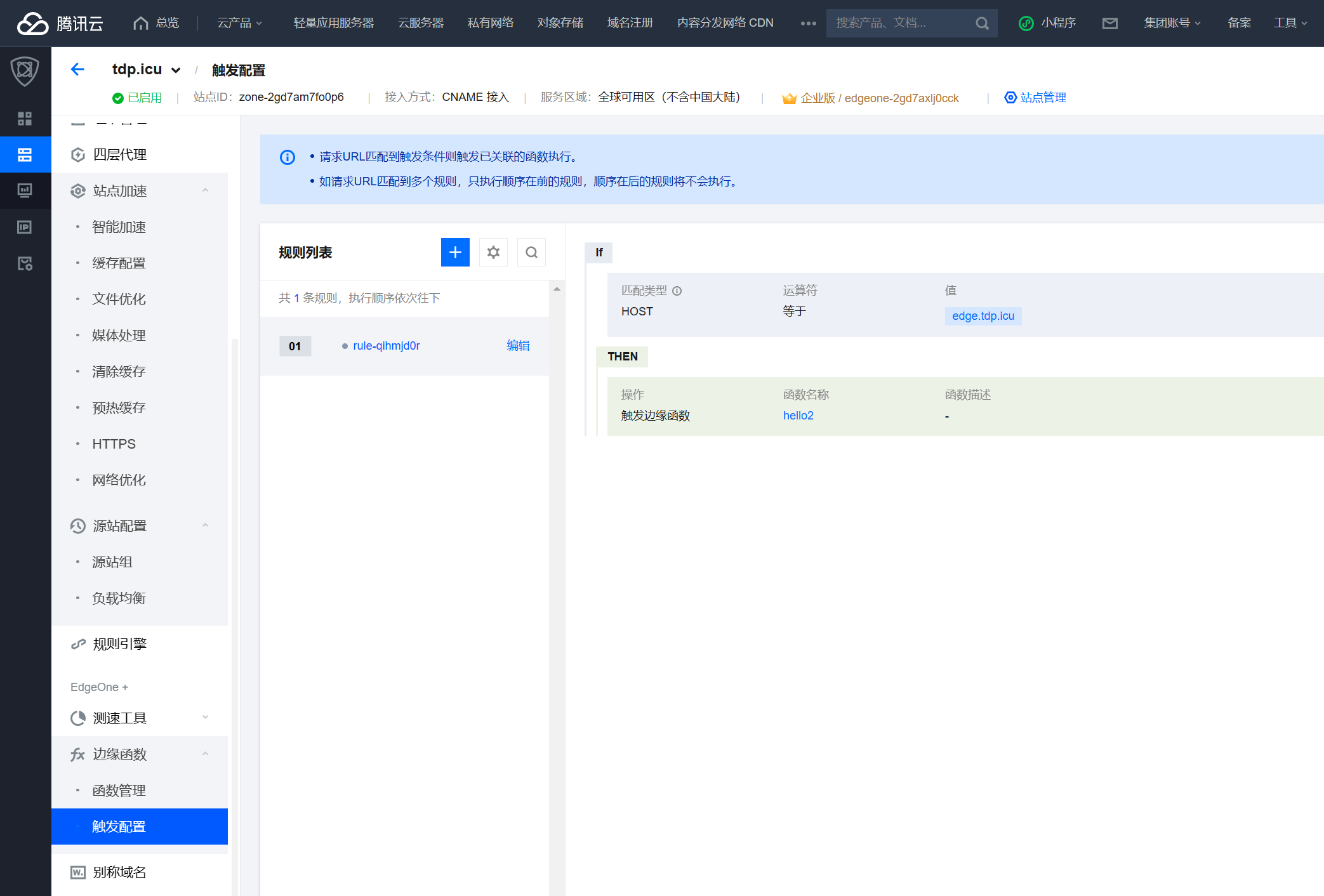This screenshot has width=1324, height=896.
Task: Collapse the 源站配置 section
Action: 205,525
